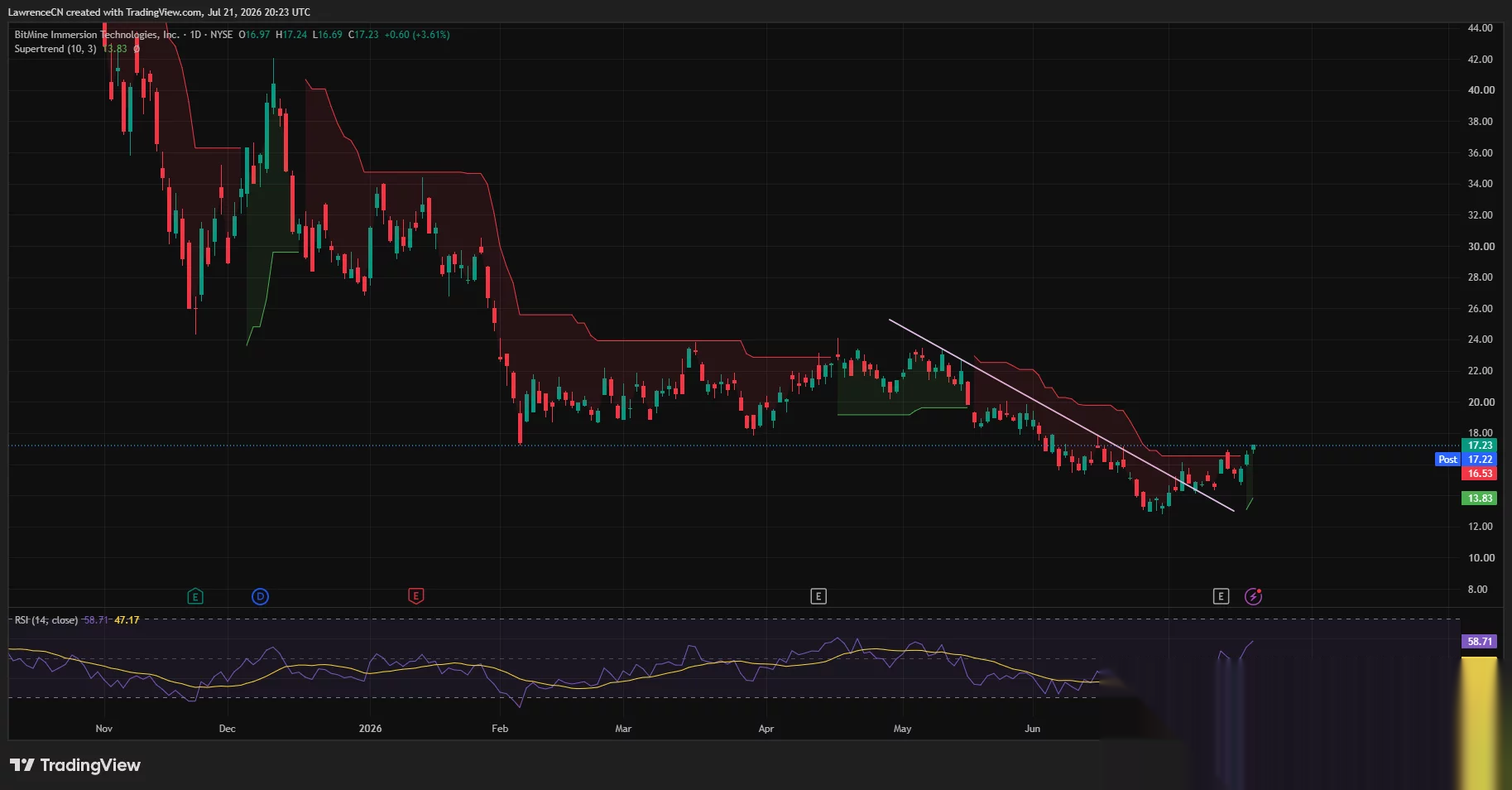Image resolution: width=1512 pixels, height=790 pixels.
Task: Click the blue dividend D marker
Action: [x=260, y=596]
